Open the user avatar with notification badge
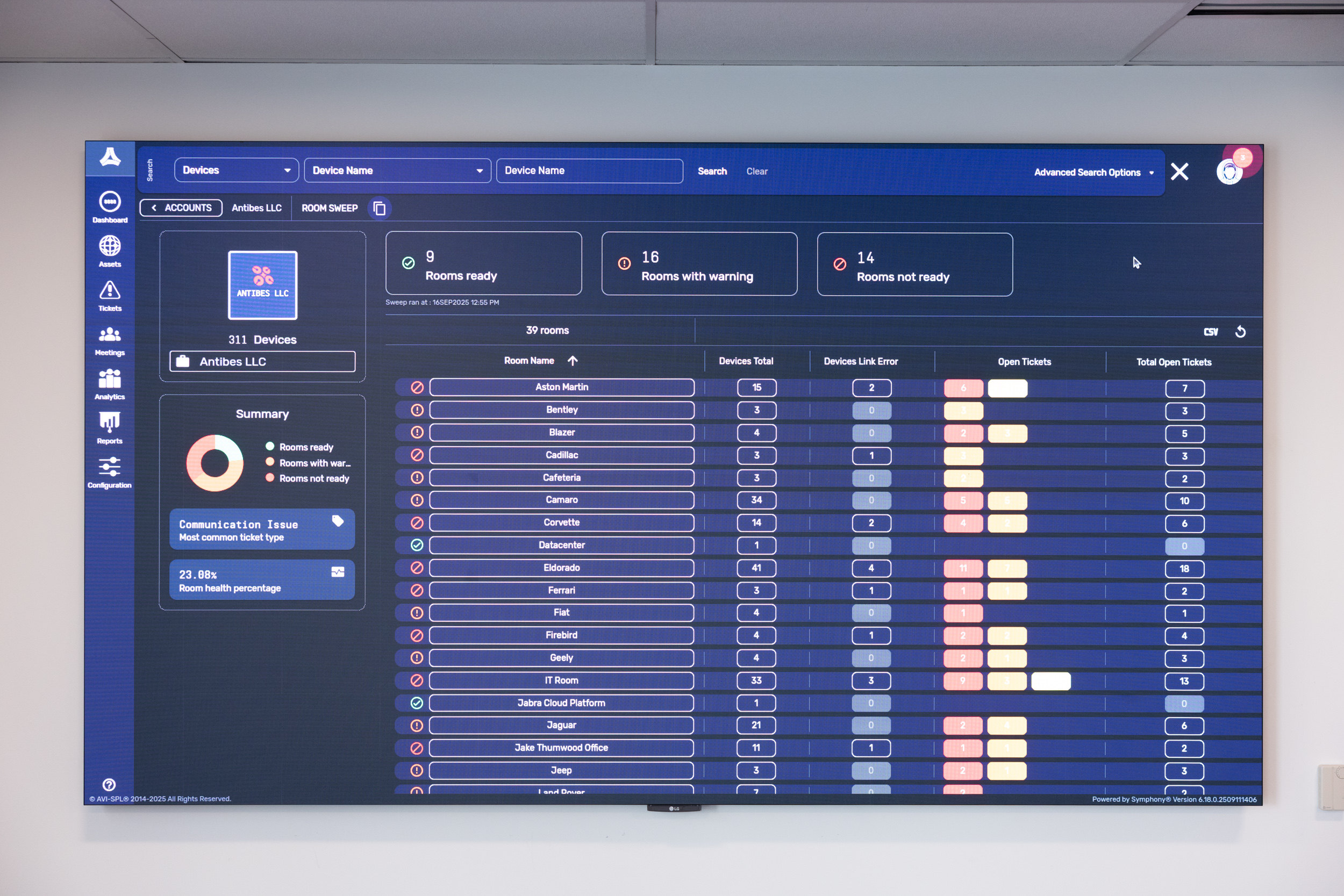The image size is (1344, 896). point(1229,171)
